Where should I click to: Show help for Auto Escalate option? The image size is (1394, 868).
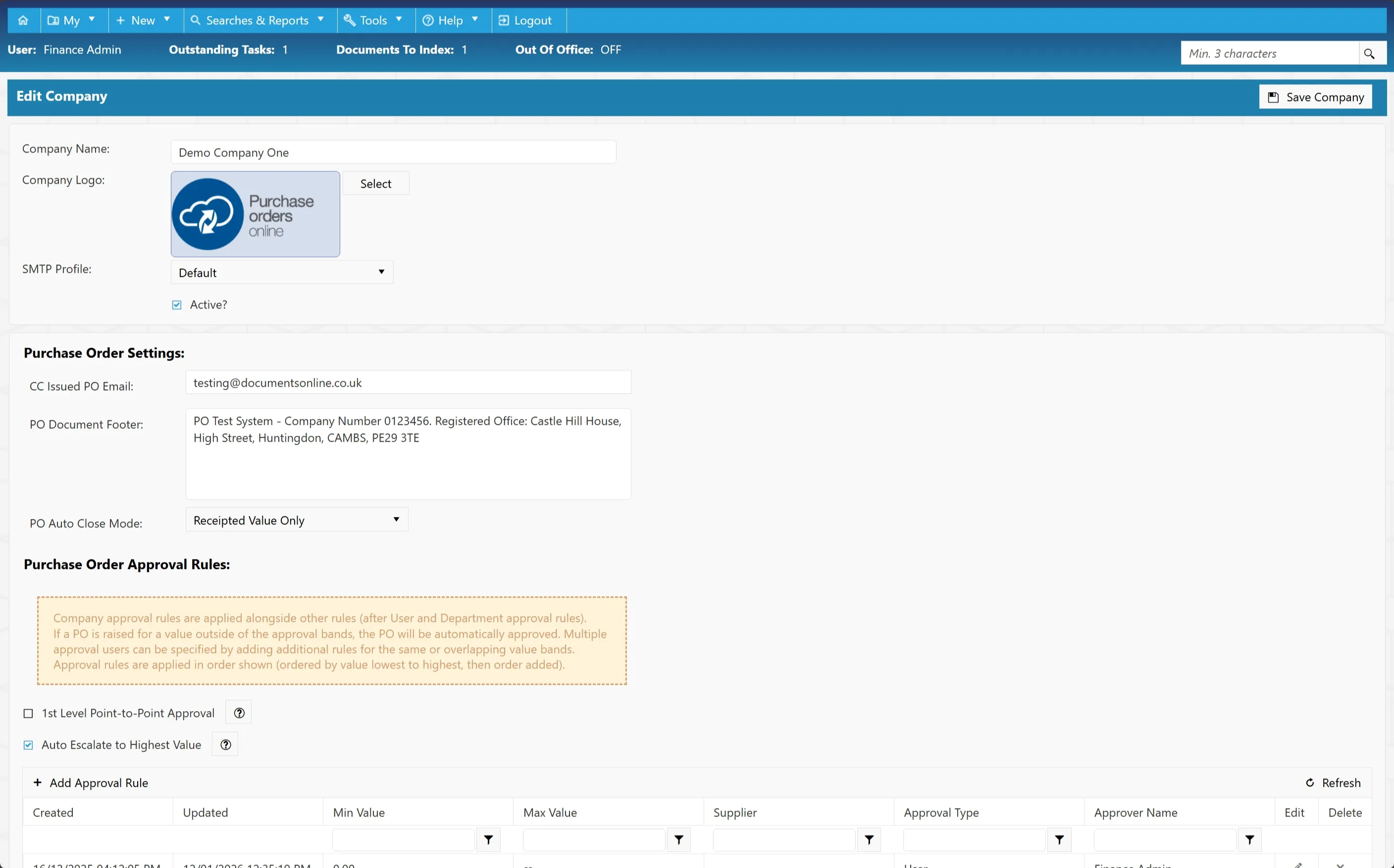pyautogui.click(x=226, y=745)
